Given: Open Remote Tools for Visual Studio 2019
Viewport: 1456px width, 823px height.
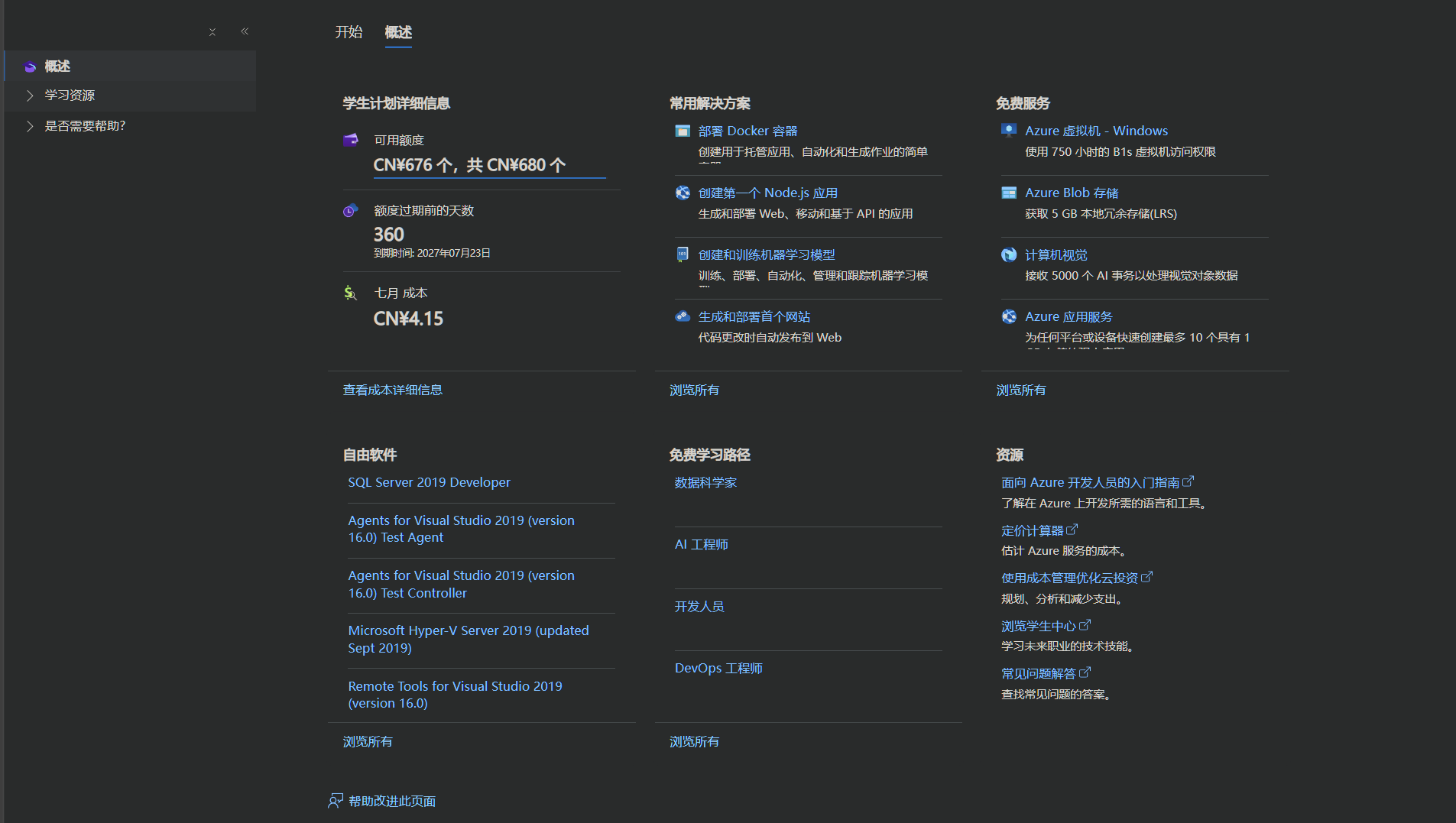Looking at the screenshot, I should pos(455,695).
